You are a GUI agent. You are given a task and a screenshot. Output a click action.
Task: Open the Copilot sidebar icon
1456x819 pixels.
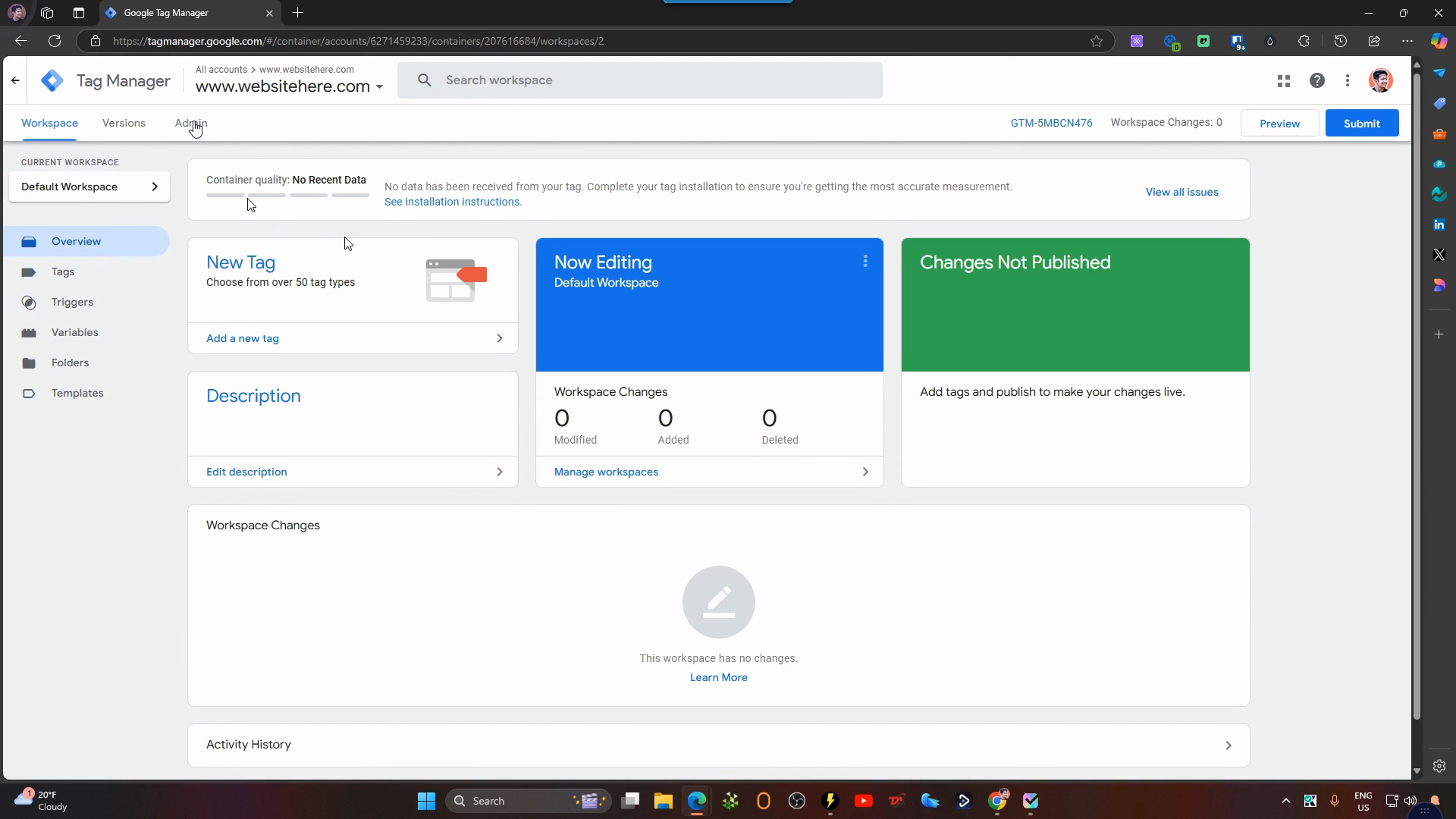(1439, 41)
